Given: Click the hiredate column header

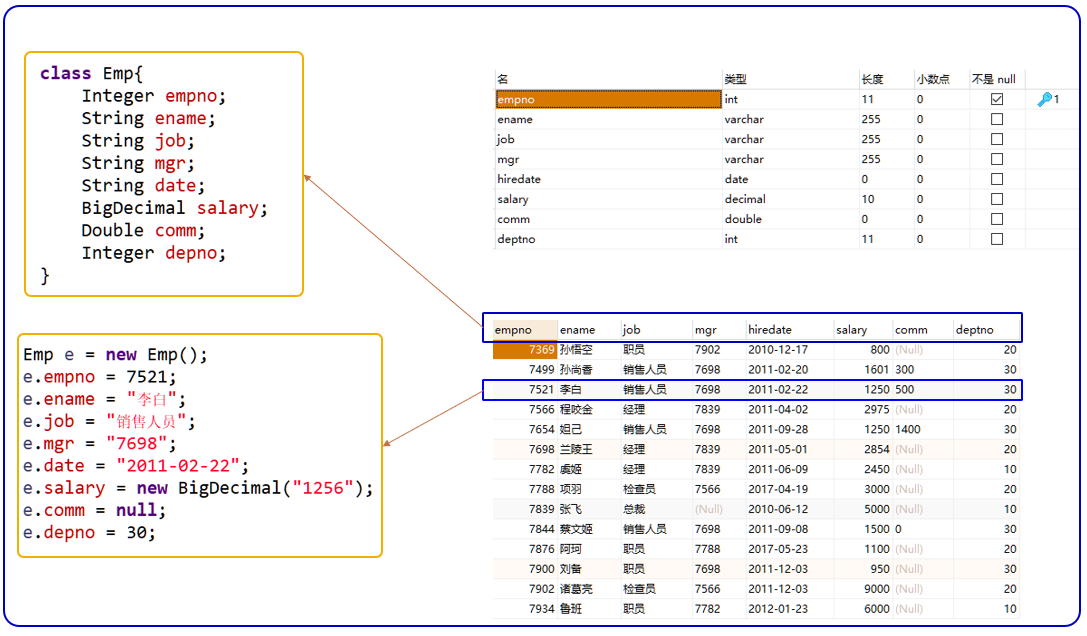Looking at the screenshot, I should click(769, 330).
